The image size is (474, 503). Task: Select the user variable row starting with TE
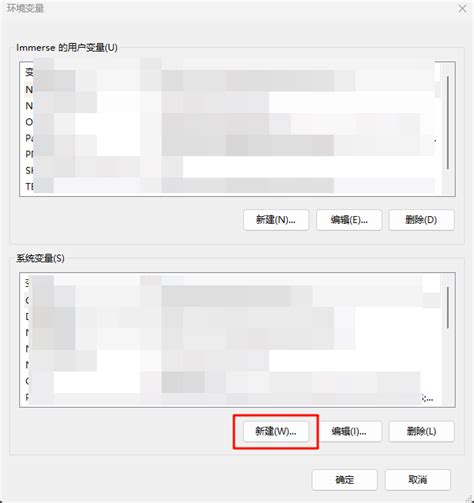230,187
